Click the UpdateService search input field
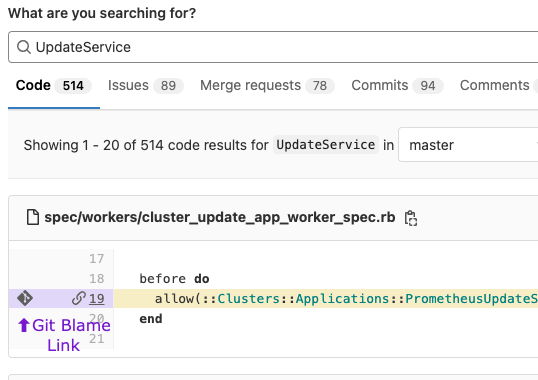This screenshot has height=380, width=538. [273, 47]
